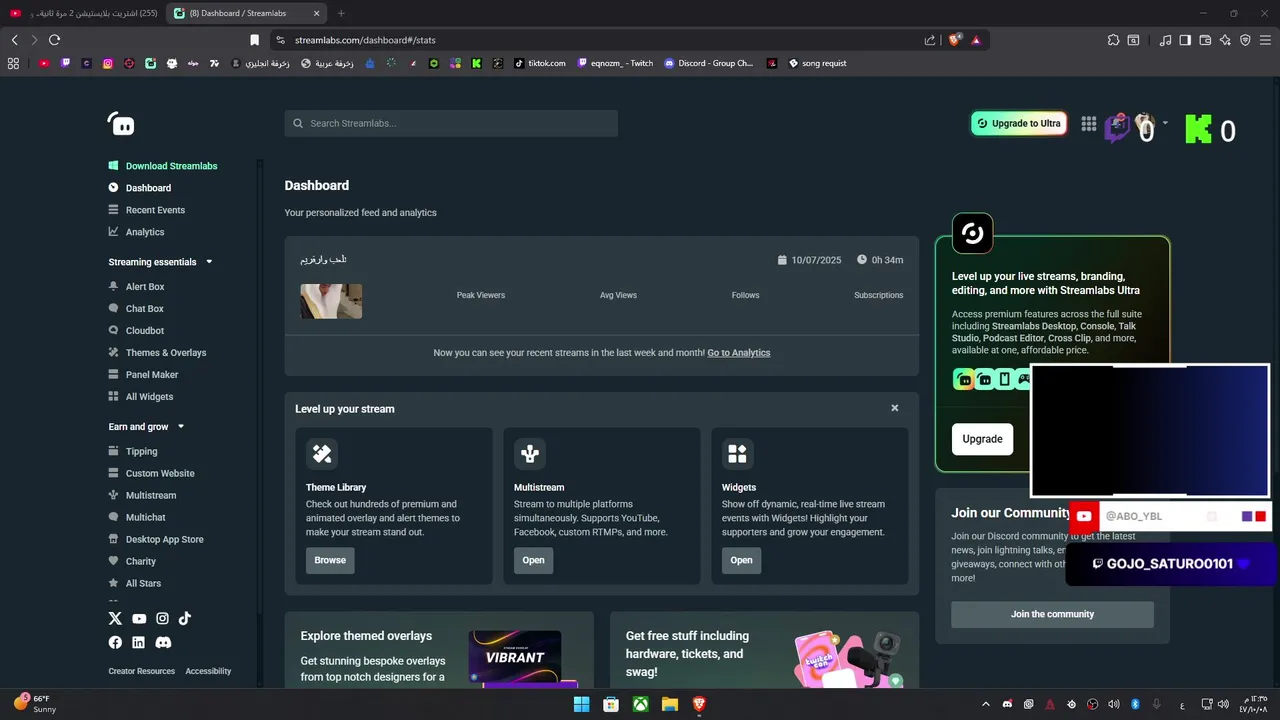Open File Explorer from taskbar

click(x=669, y=704)
